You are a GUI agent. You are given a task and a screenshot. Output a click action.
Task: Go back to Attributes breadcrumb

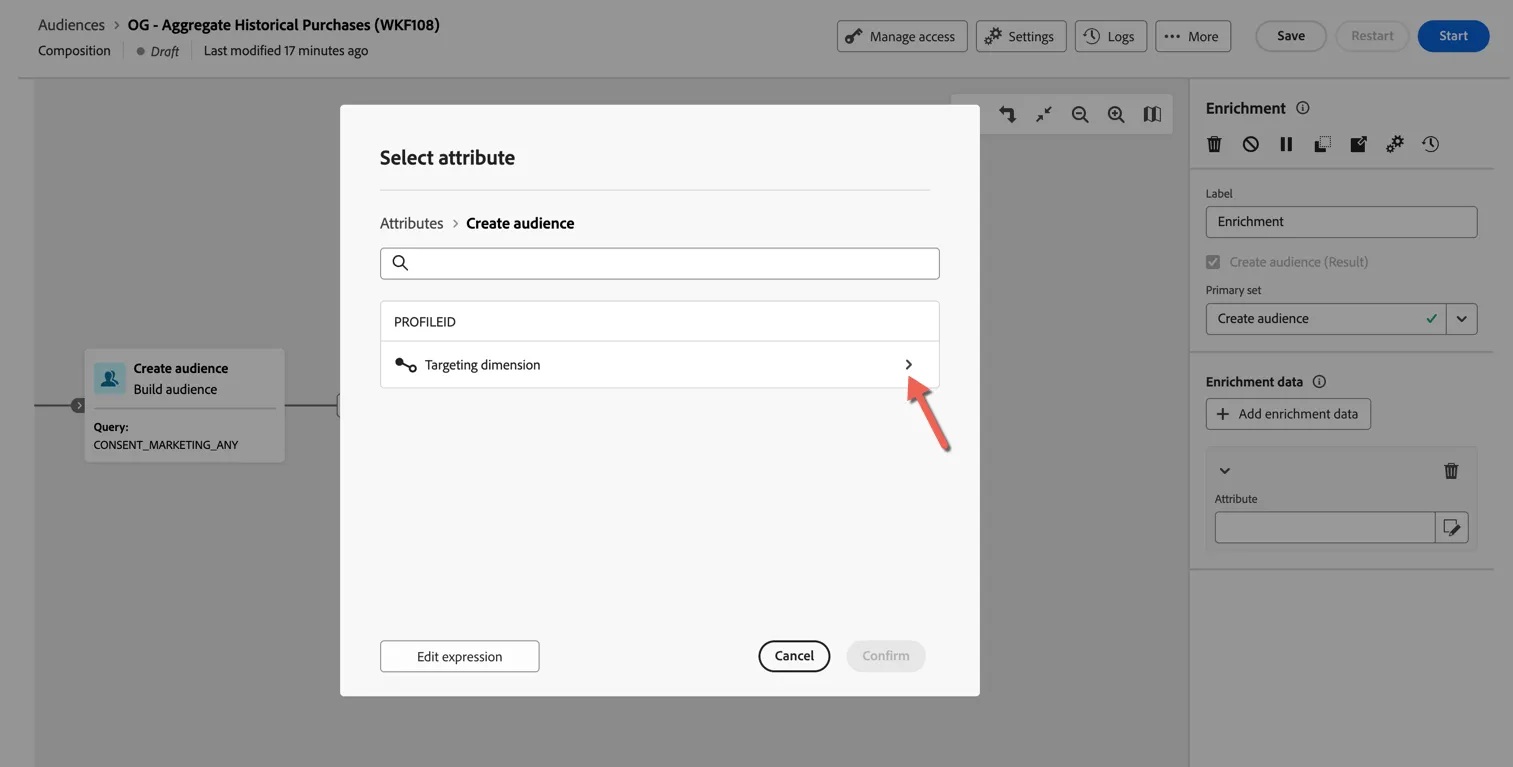411,223
